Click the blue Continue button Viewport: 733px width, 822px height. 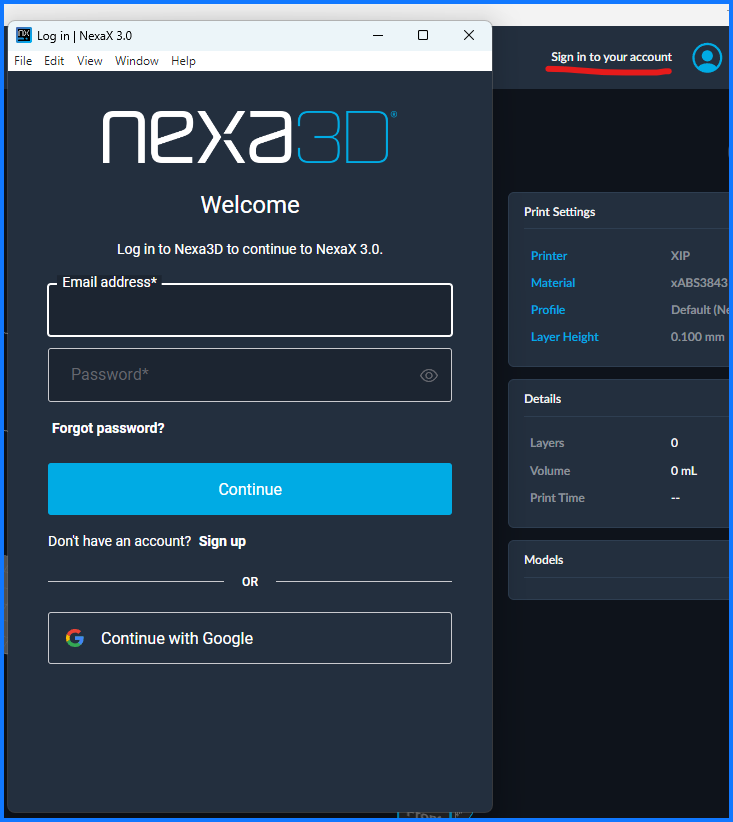click(x=250, y=489)
